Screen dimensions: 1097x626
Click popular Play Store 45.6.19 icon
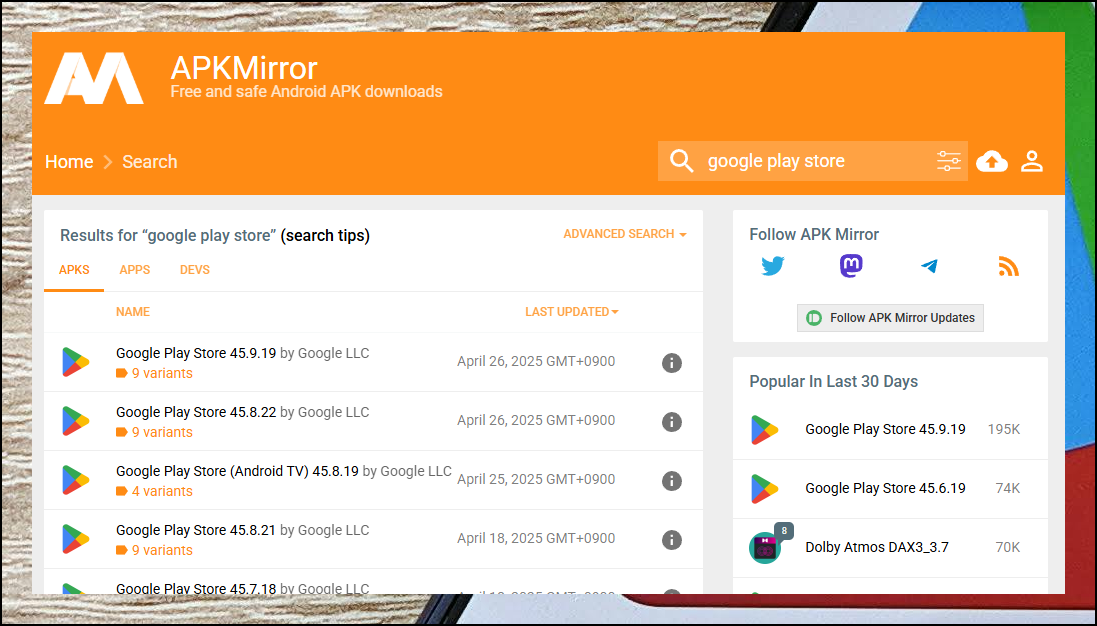click(x=765, y=489)
